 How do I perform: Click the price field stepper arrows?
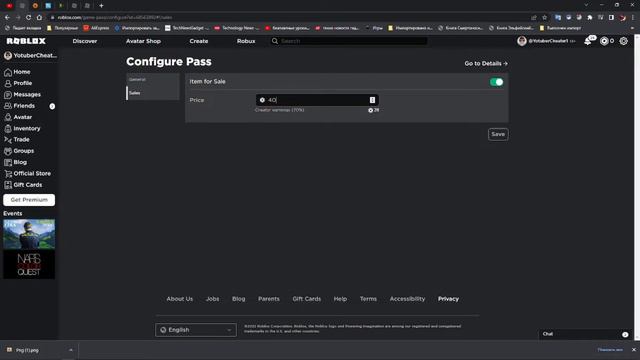(x=372, y=100)
